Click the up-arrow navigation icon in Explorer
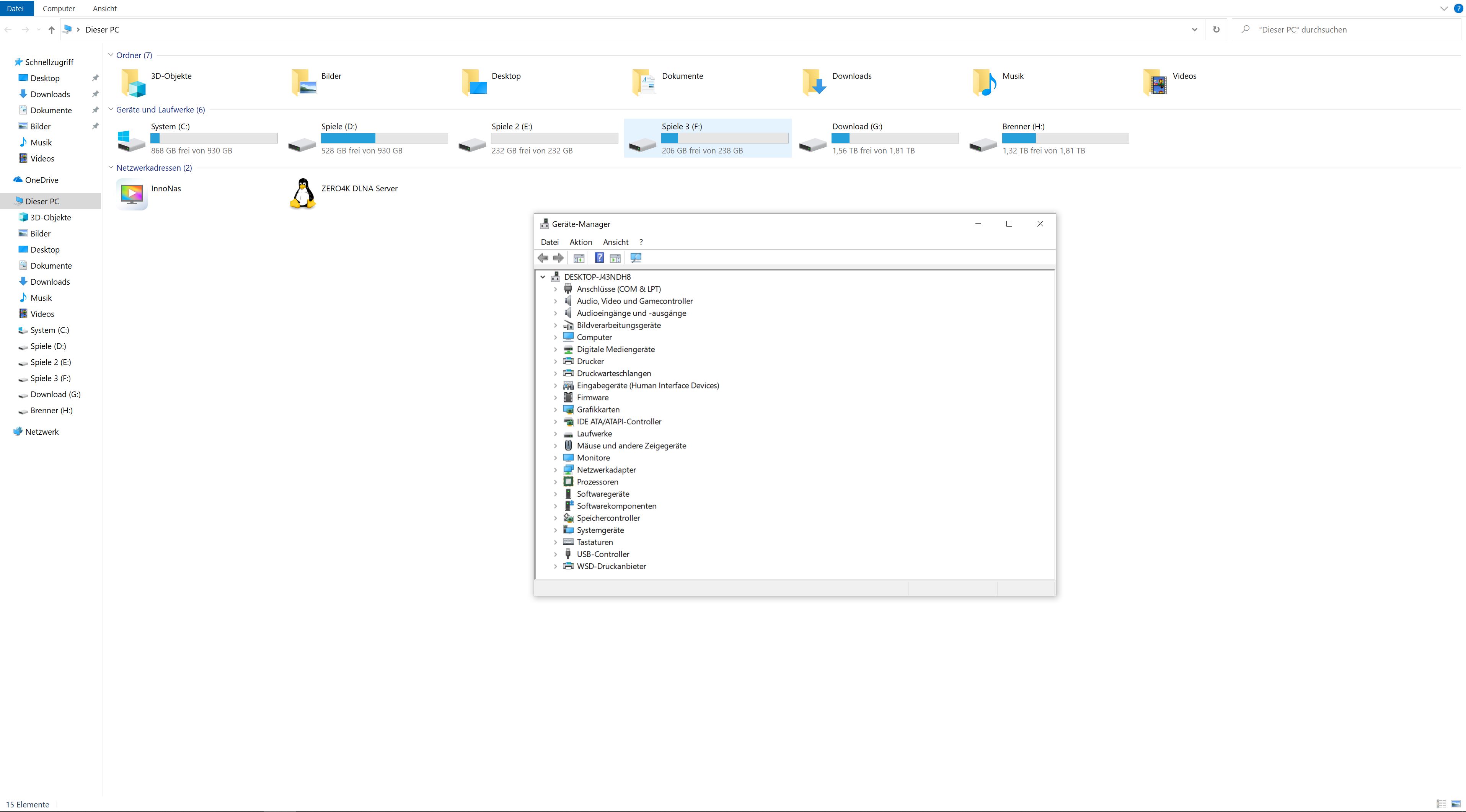The height and width of the screenshot is (812, 1466). 51,29
